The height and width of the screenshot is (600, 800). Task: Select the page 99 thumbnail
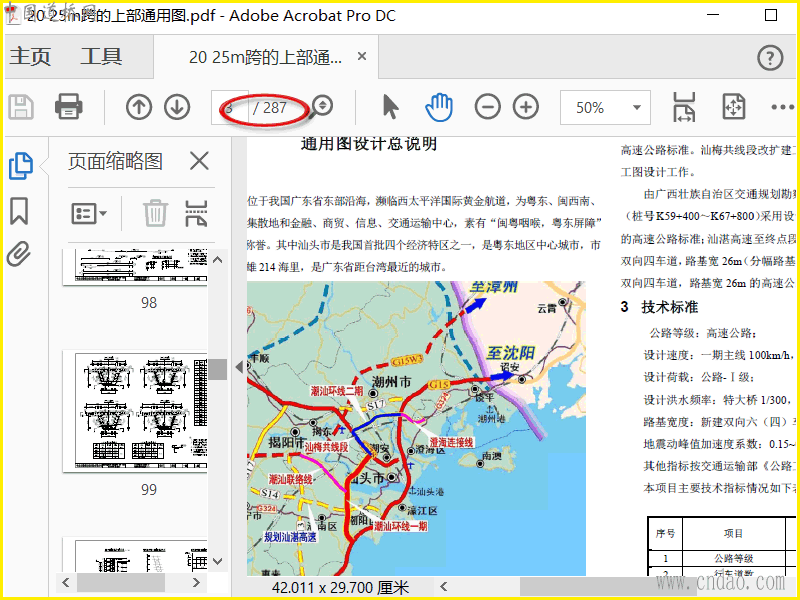coord(135,411)
